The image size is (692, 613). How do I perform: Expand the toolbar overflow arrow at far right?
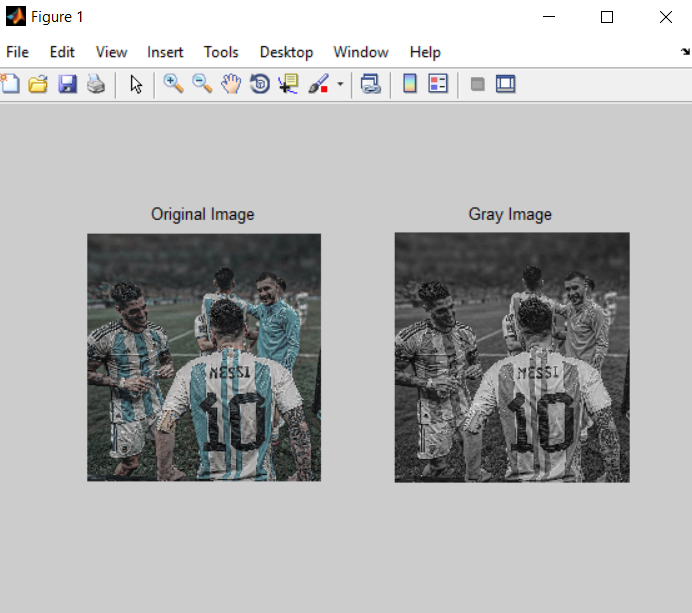pos(685,52)
